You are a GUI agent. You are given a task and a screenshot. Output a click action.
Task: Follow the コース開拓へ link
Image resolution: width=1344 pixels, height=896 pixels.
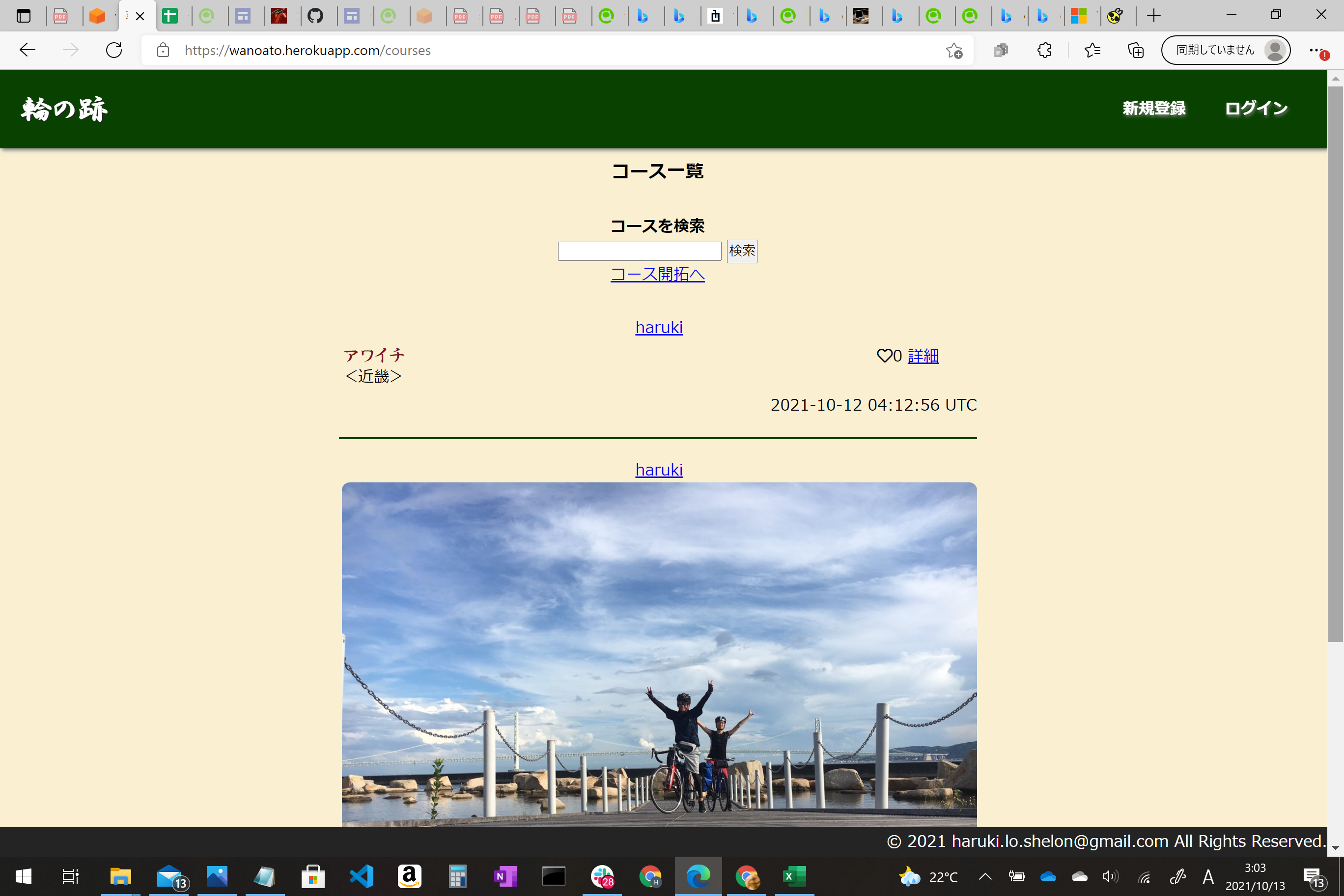coord(658,275)
